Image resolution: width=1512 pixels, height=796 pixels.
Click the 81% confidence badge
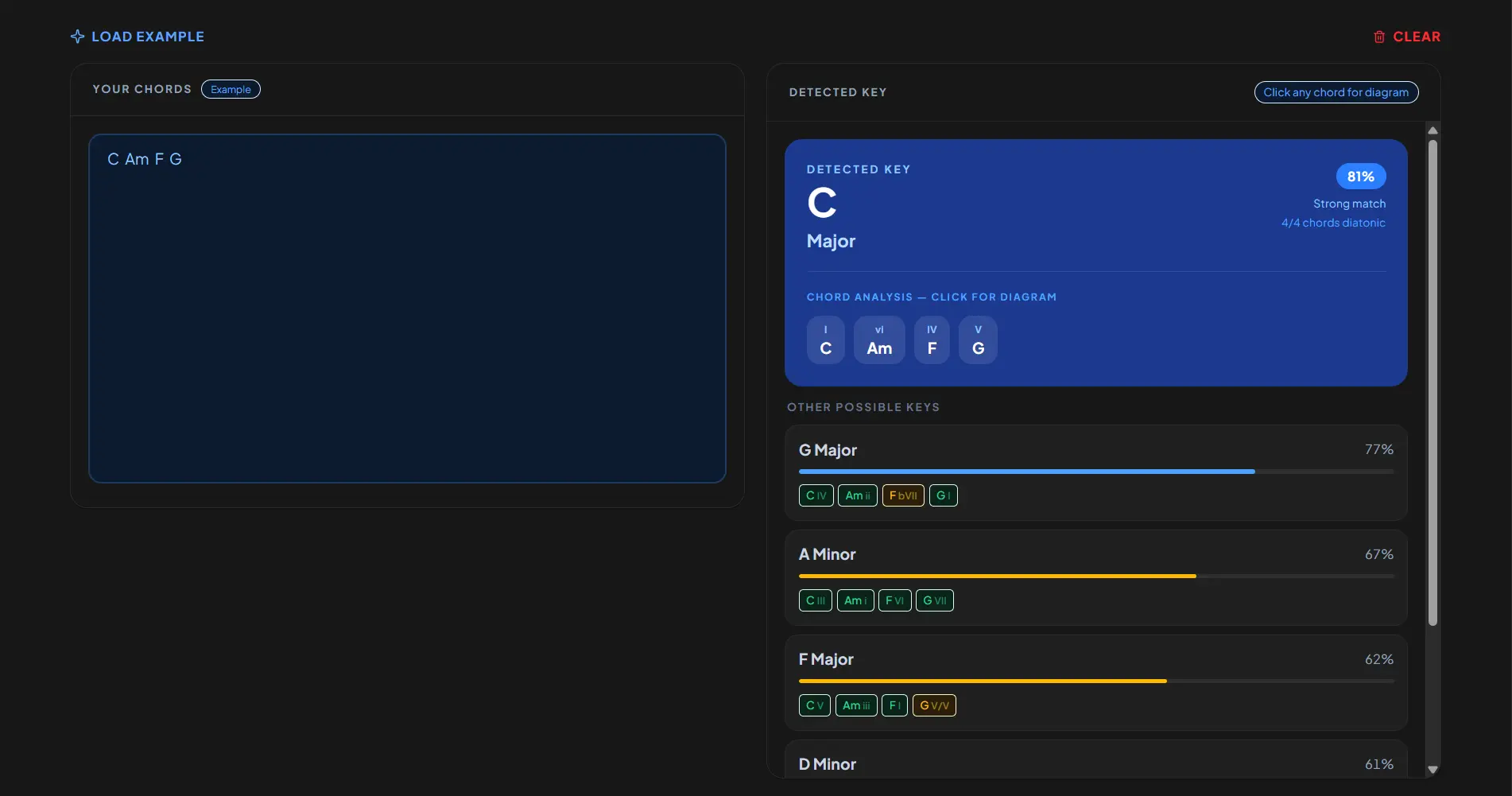pos(1360,177)
